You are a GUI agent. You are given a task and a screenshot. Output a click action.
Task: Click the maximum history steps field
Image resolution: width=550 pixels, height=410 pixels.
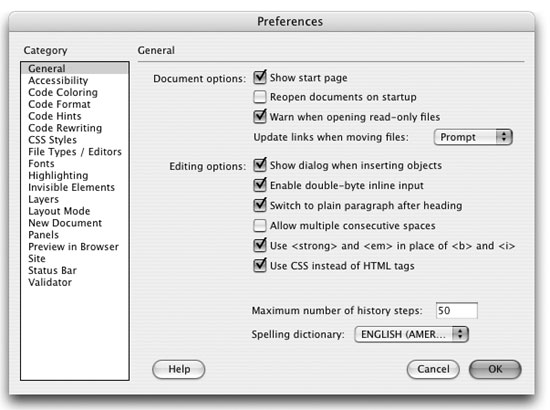click(456, 310)
